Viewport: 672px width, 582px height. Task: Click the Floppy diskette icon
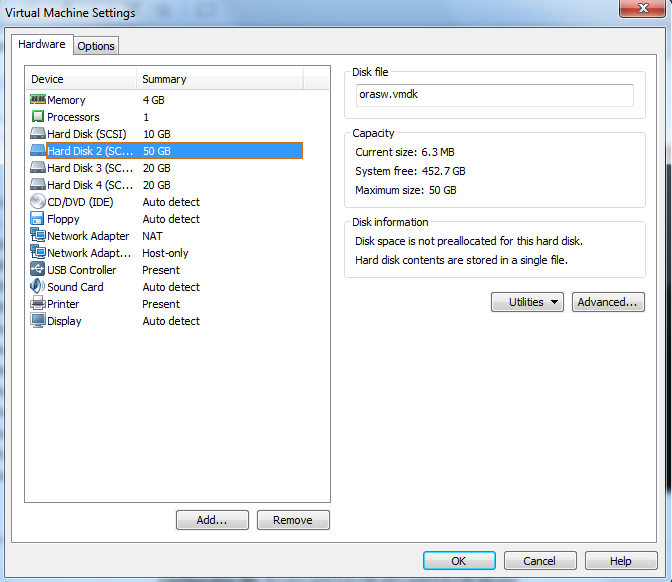point(37,219)
